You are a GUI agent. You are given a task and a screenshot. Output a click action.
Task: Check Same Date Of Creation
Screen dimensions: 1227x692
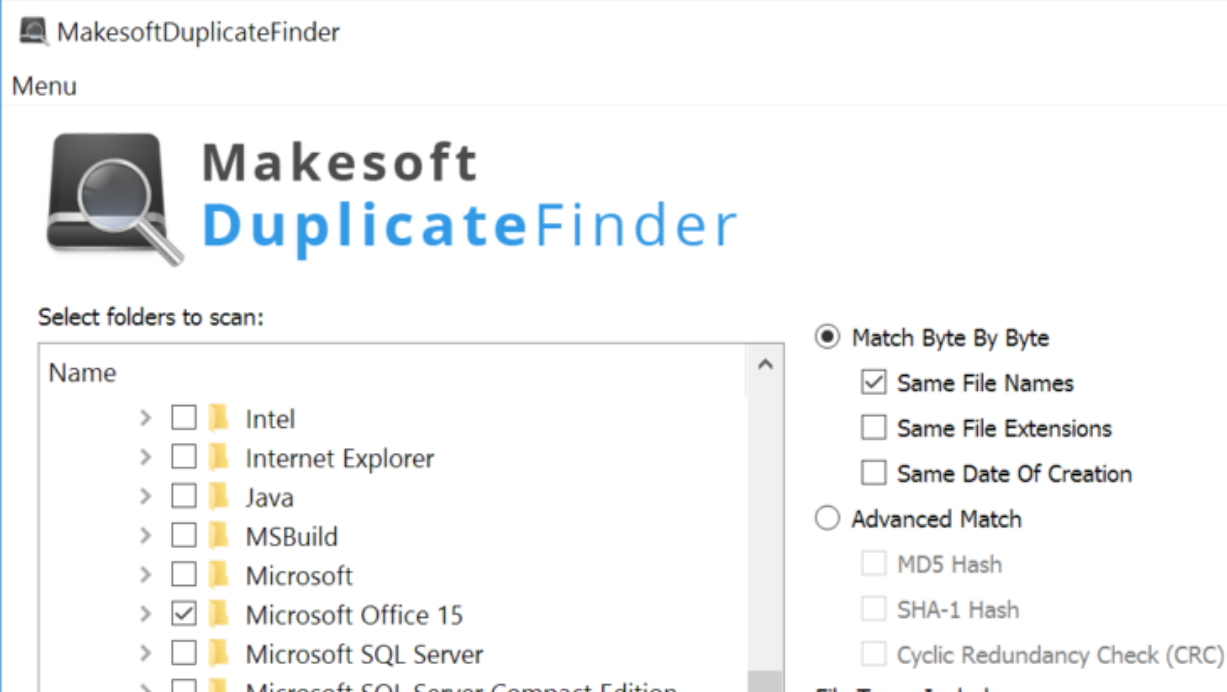click(873, 472)
